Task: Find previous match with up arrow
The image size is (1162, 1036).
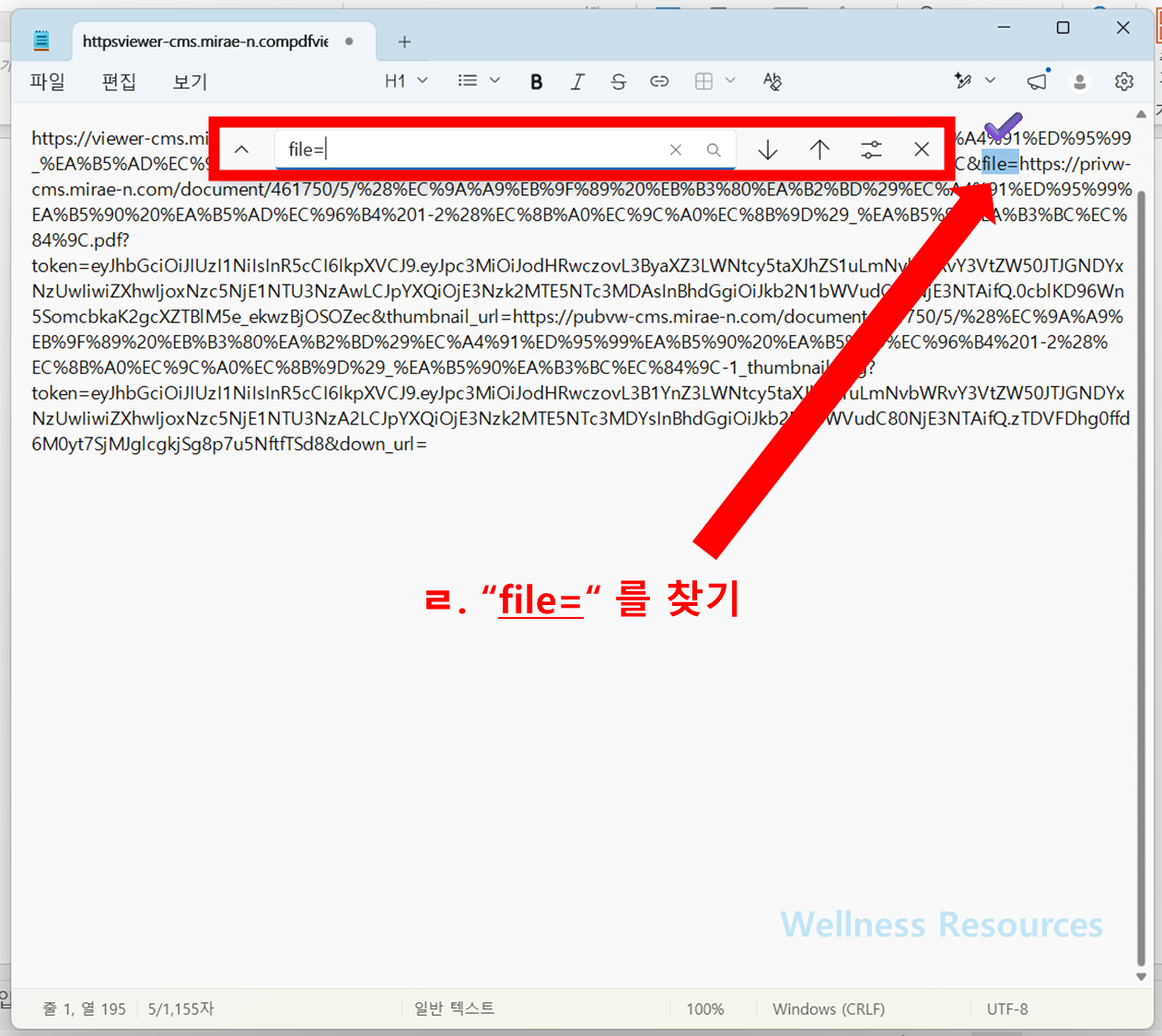Action: pyautogui.click(x=819, y=149)
